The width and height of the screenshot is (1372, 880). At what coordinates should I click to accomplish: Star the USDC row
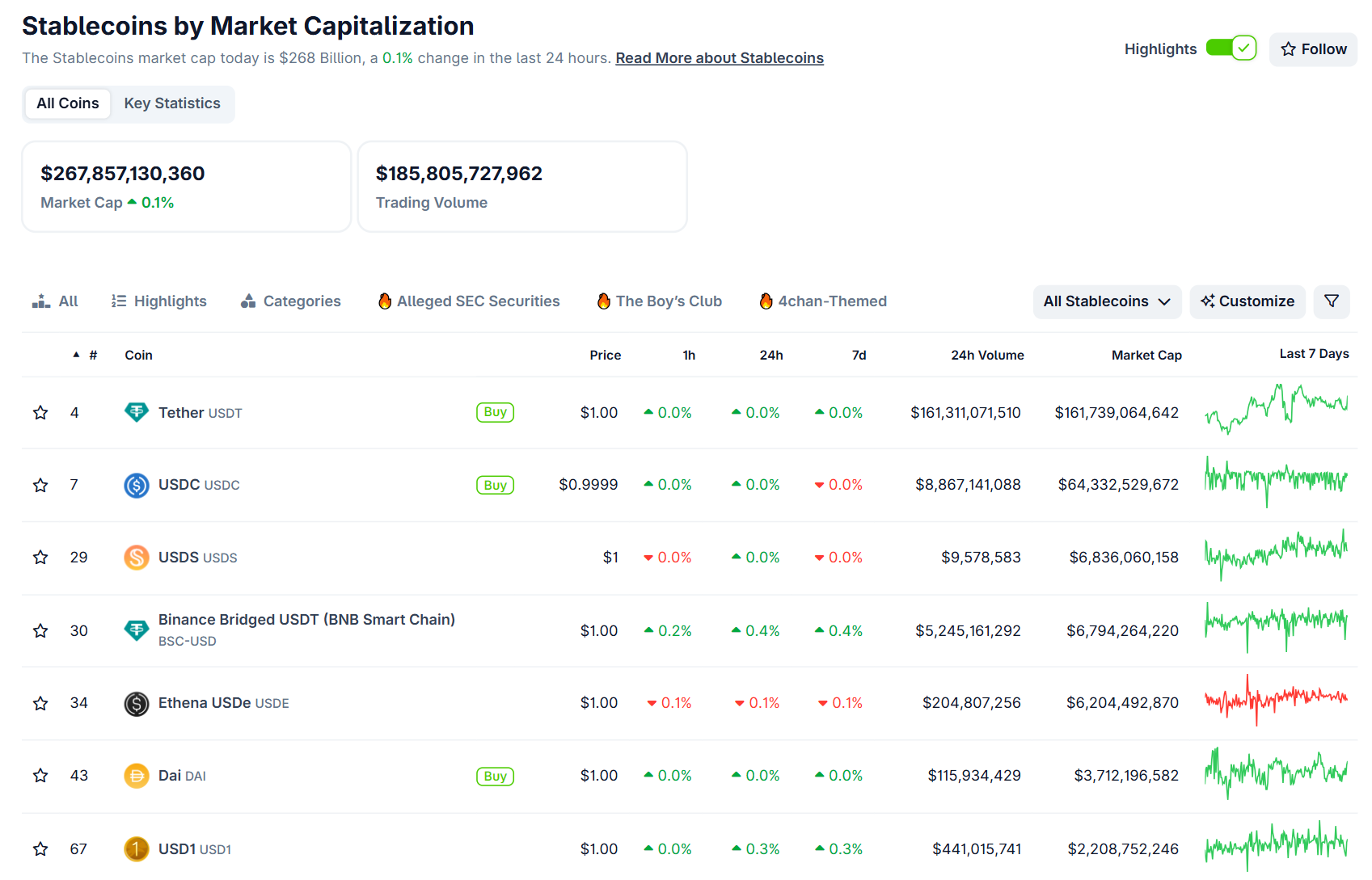pos(40,485)
